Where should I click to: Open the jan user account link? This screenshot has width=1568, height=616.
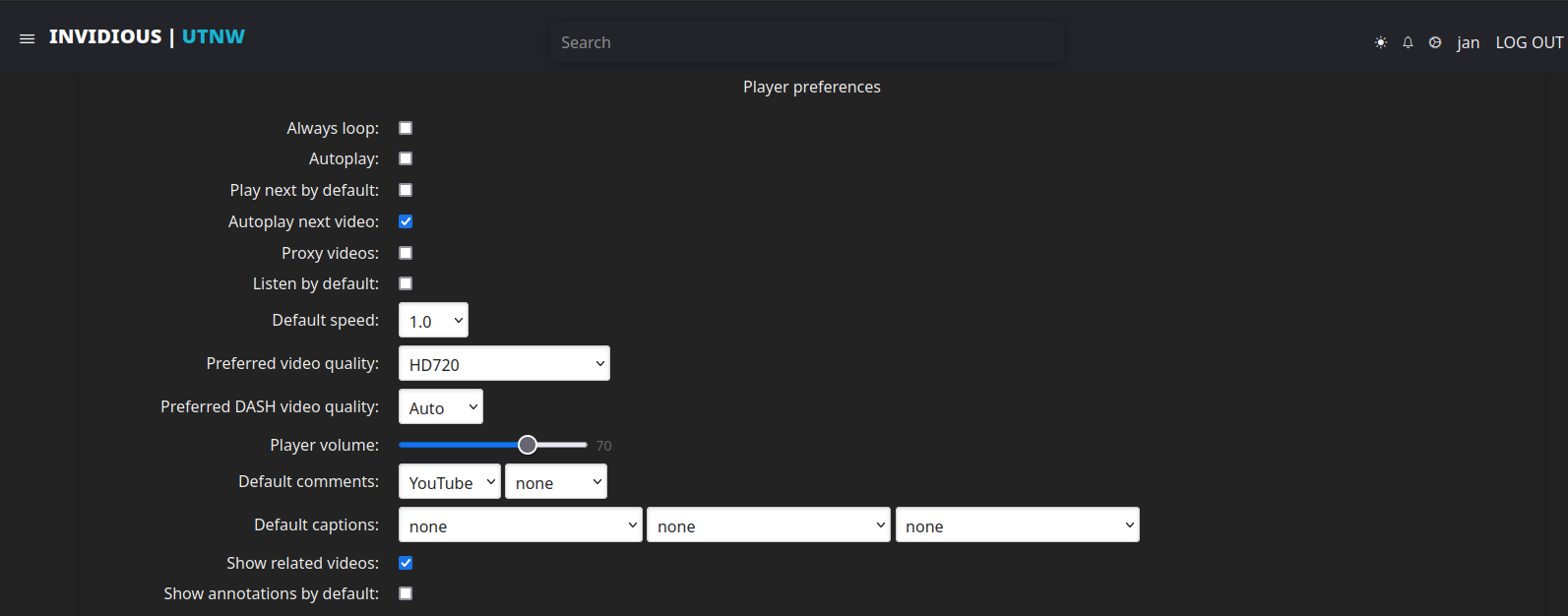coord(1468,42)
